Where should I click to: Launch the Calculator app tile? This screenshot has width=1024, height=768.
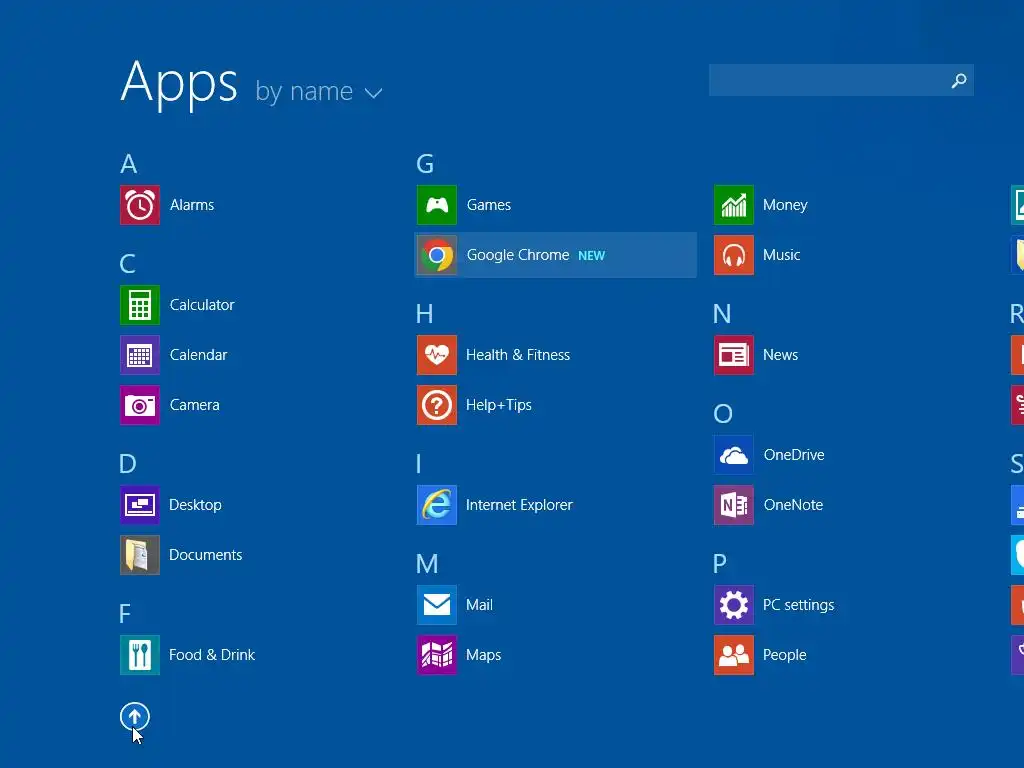[140, 305]
